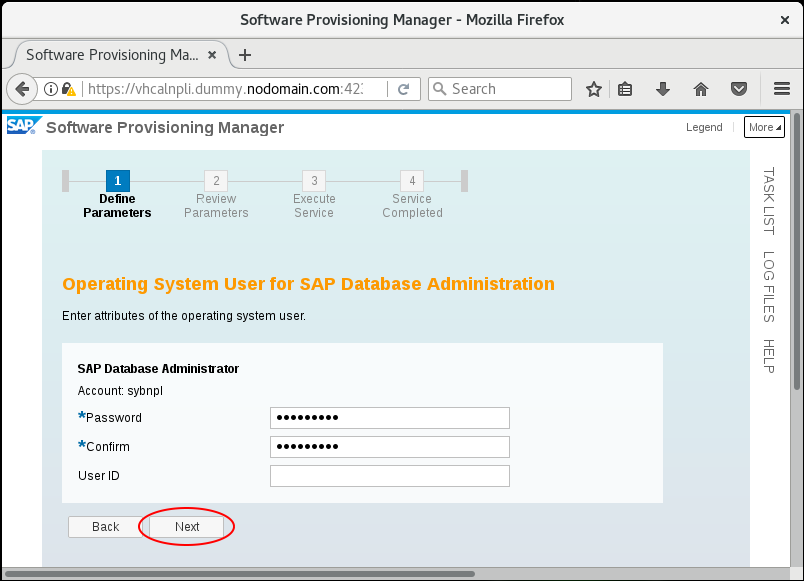This screenshot has width=804, height=581.
Task: Open site information icon in address bar
Action: pyautogui.click(x=50, y=89)
